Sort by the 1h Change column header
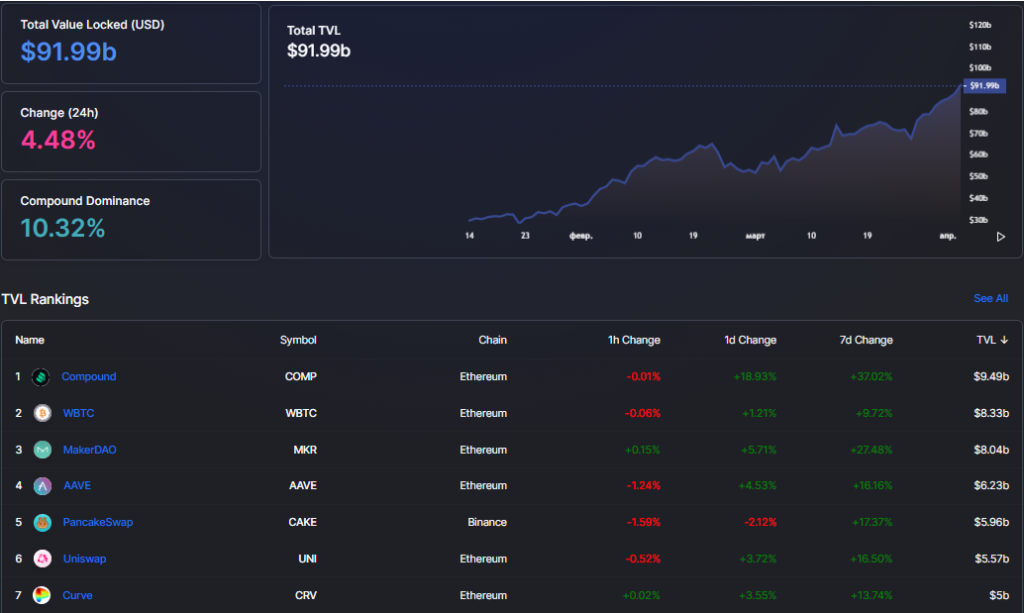Image resolution: width=1024 pixels, height=613 pixels. (x=634, y=340)
